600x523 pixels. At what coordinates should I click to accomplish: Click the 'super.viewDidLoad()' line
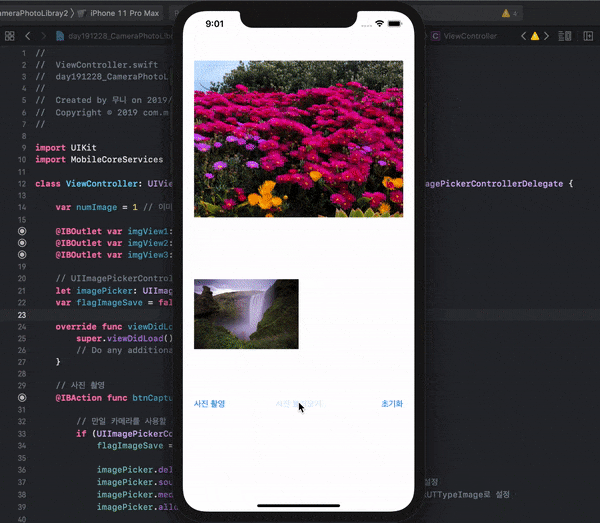point(124,339)
